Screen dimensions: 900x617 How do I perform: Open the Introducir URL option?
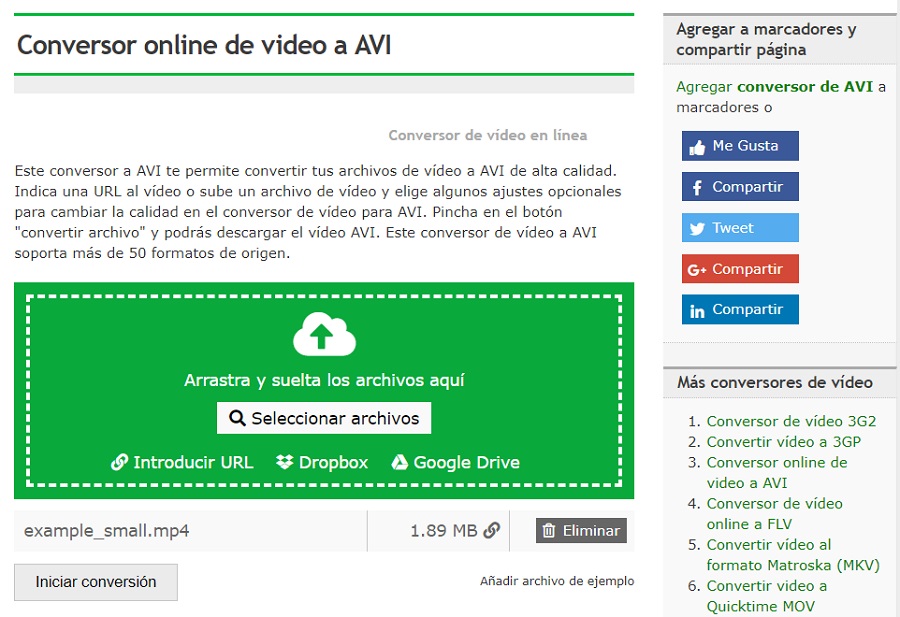(182, 462)
